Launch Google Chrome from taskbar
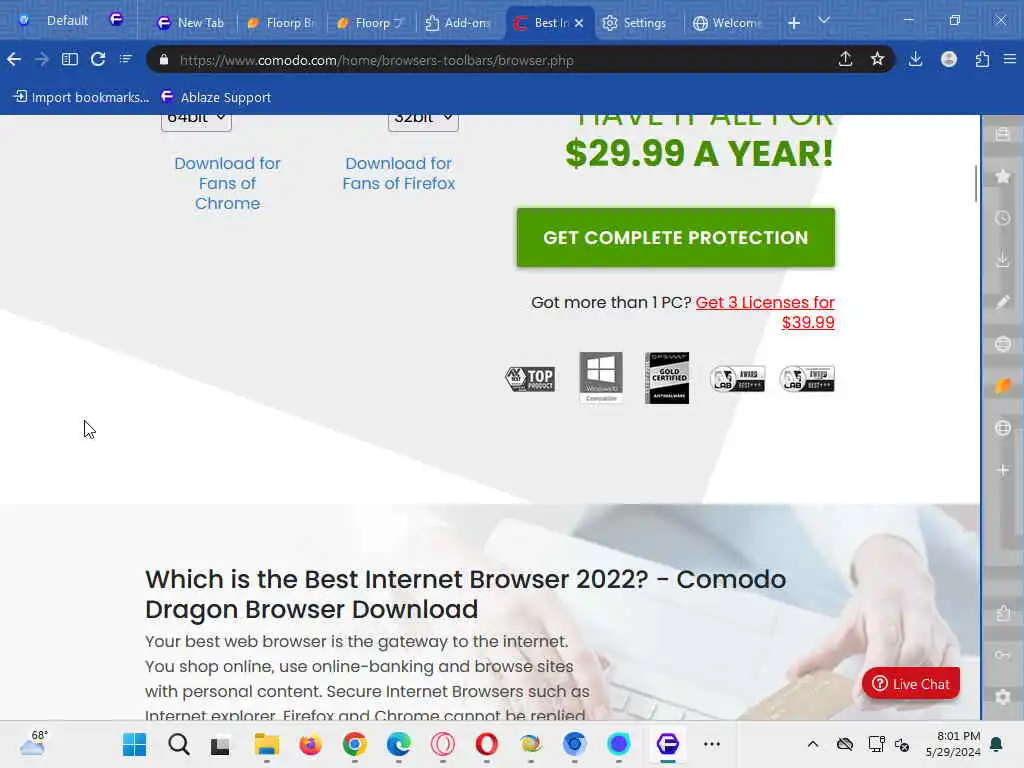 click(x=355, y=744)
